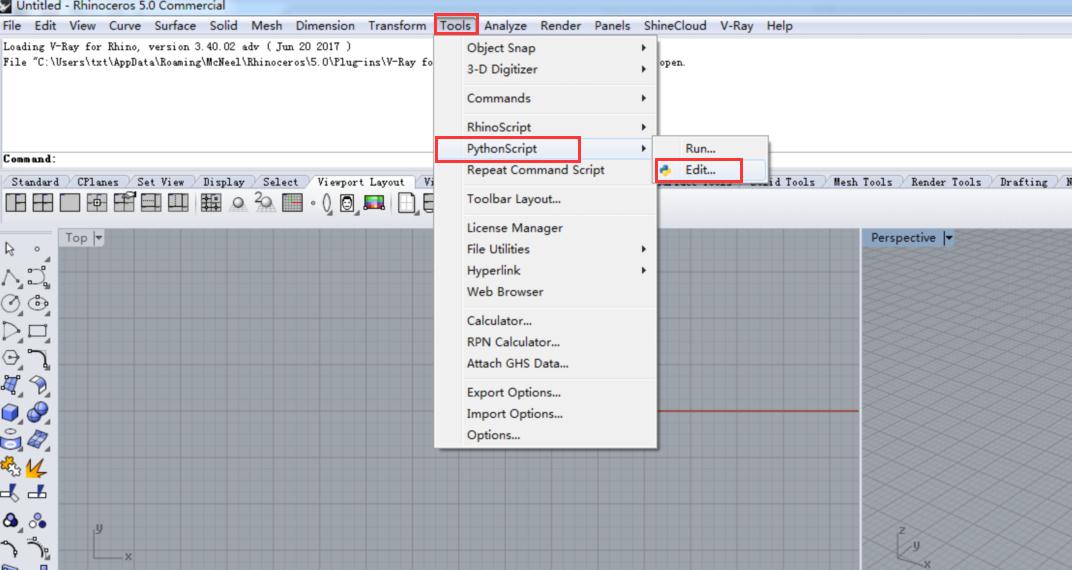Select the Polyline tool in left sidebar
Viewport: 1072px width, 570px height.
point(10,277)
